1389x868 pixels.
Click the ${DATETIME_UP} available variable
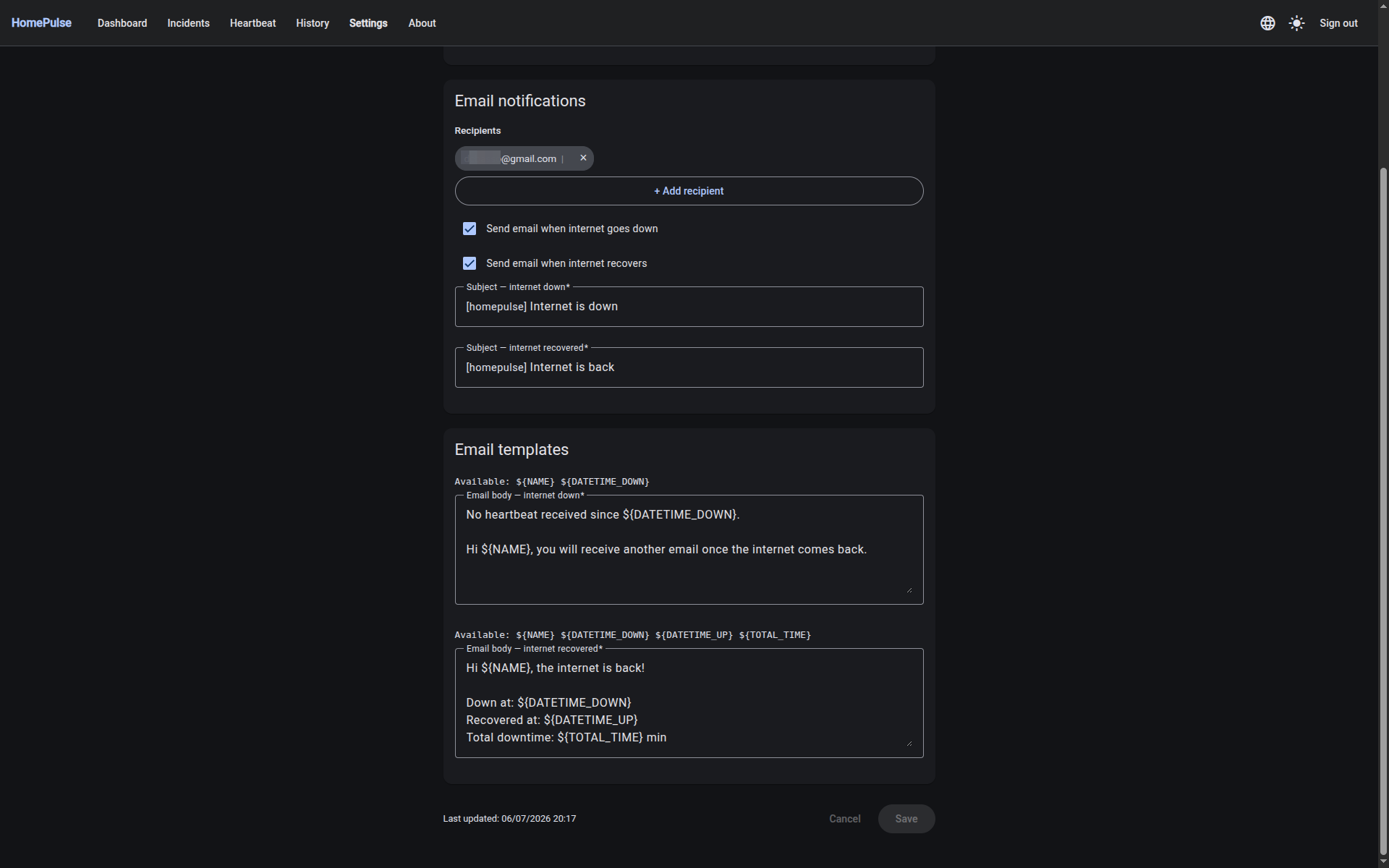tap(694, 635)
